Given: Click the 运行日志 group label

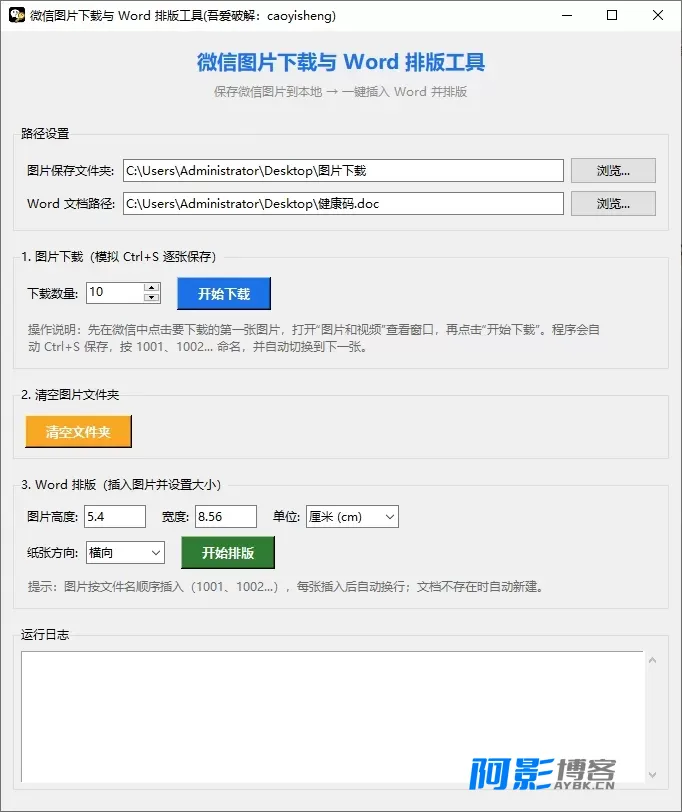Looking at the screenshot, I should point(45,635).
